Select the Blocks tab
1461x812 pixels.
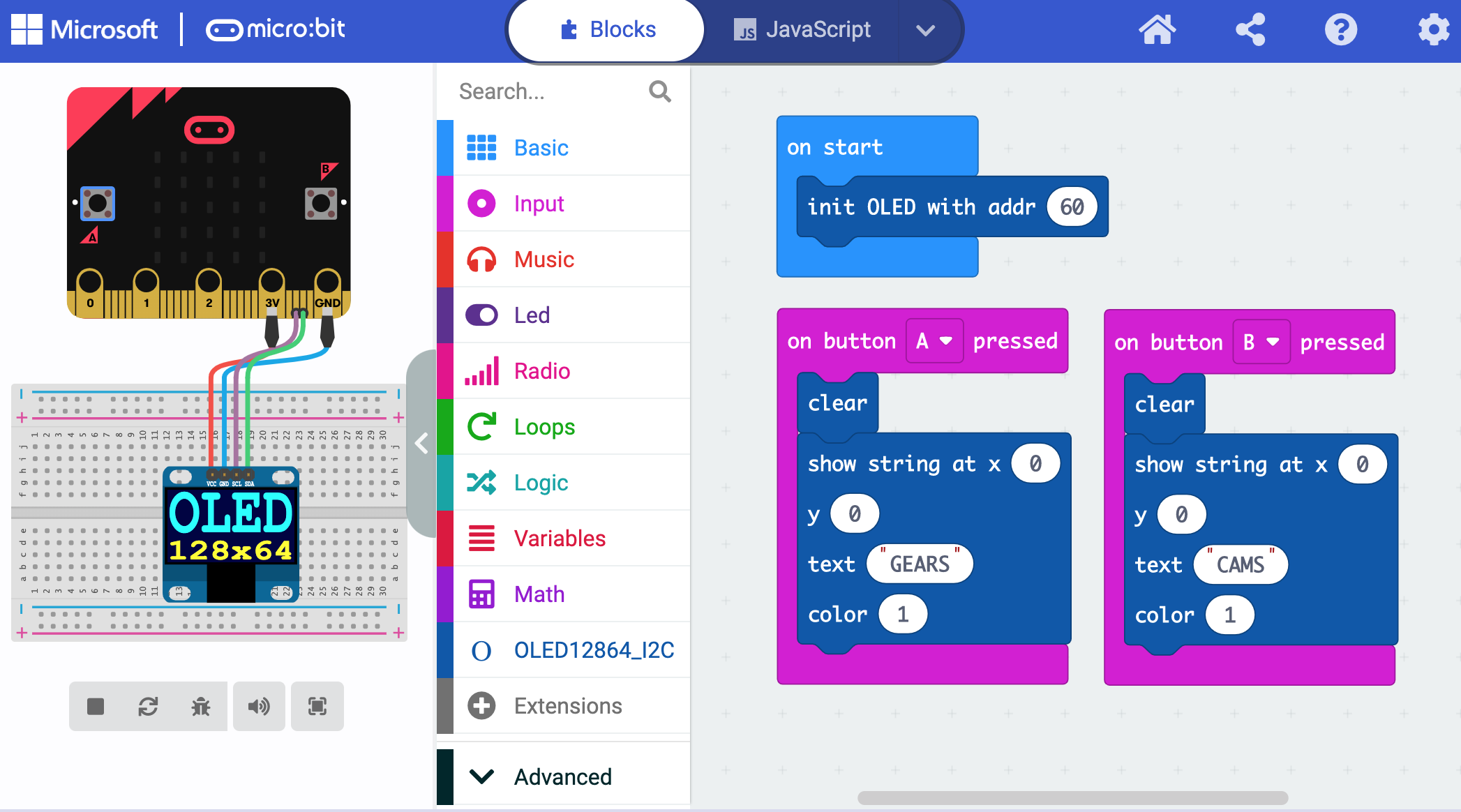pos(606,29)
